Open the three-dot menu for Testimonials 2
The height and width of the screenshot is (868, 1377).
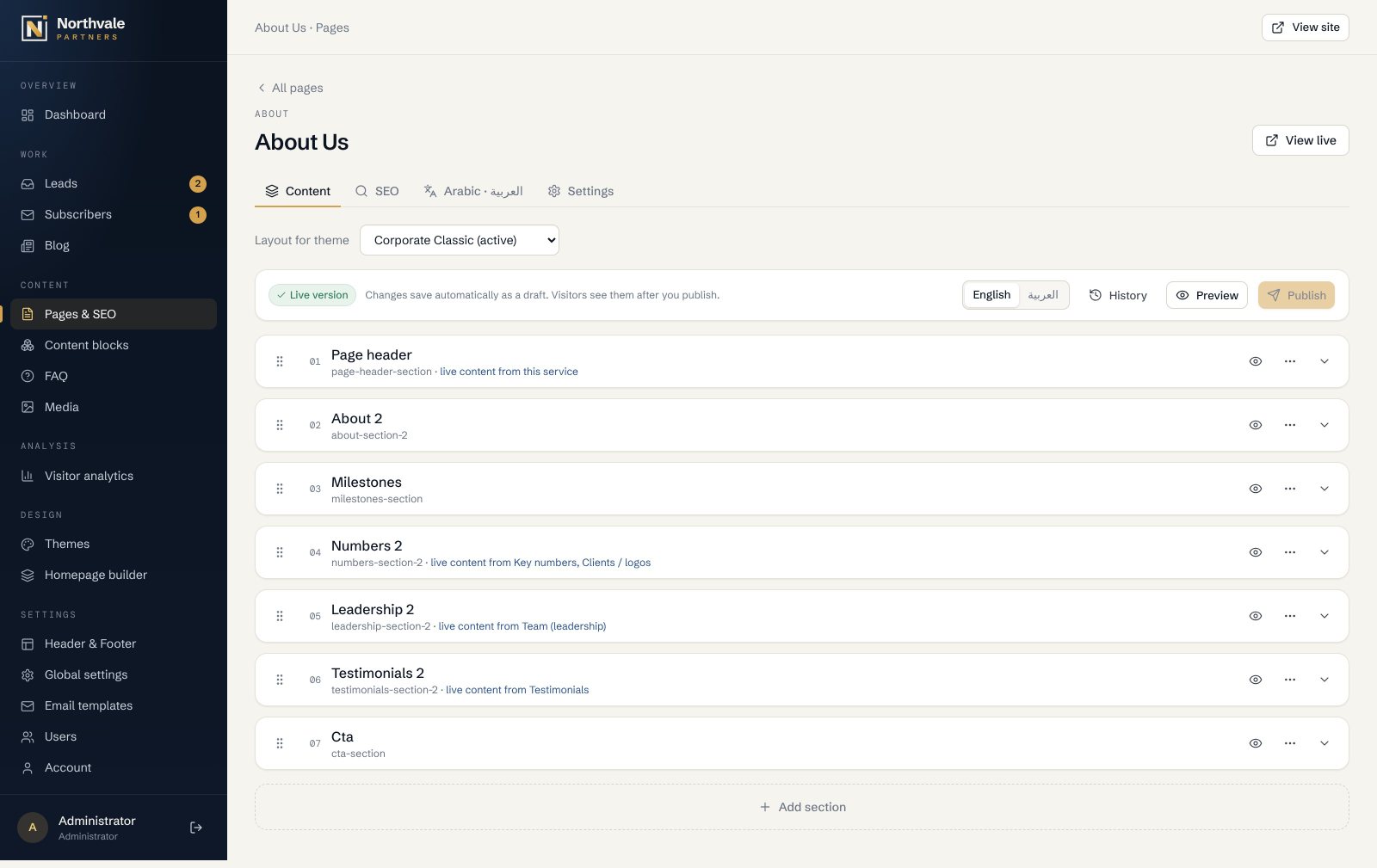coord(1290,680)
